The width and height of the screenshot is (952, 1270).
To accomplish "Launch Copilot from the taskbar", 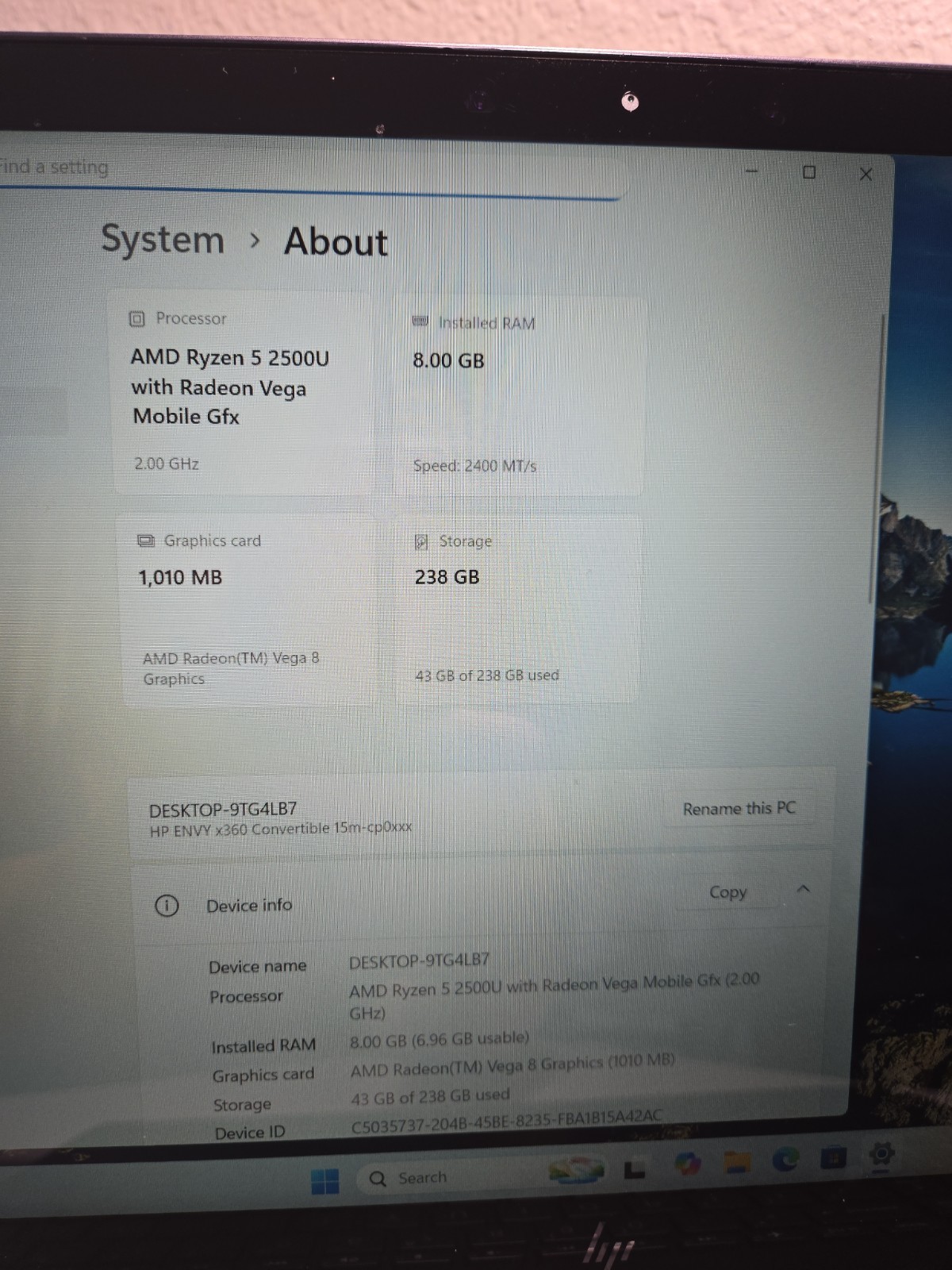I will point(688,1164).
